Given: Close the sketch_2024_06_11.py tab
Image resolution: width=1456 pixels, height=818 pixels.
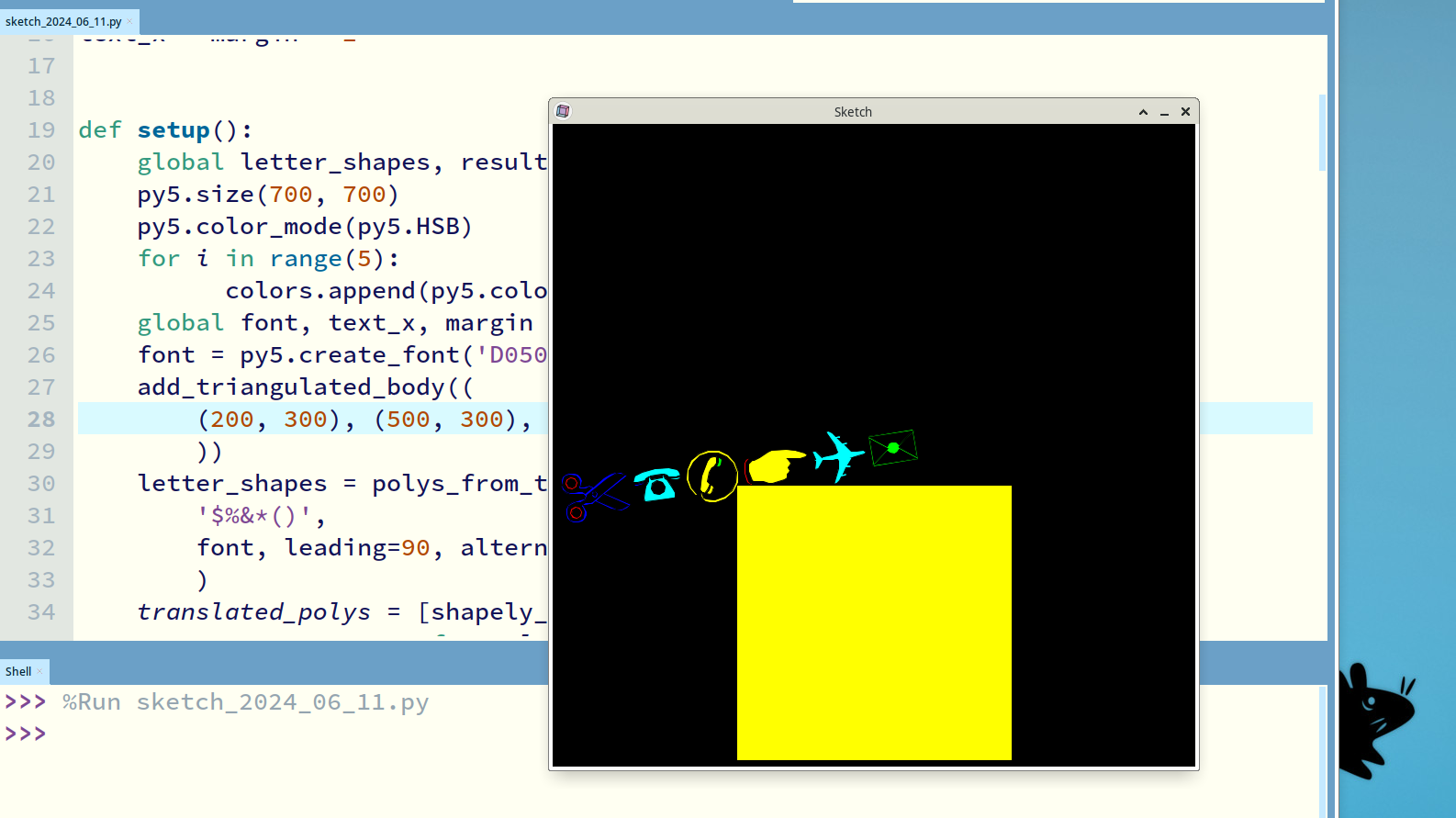Looking at the screenshot, I should pyautogui.click(x=129, y=21).
